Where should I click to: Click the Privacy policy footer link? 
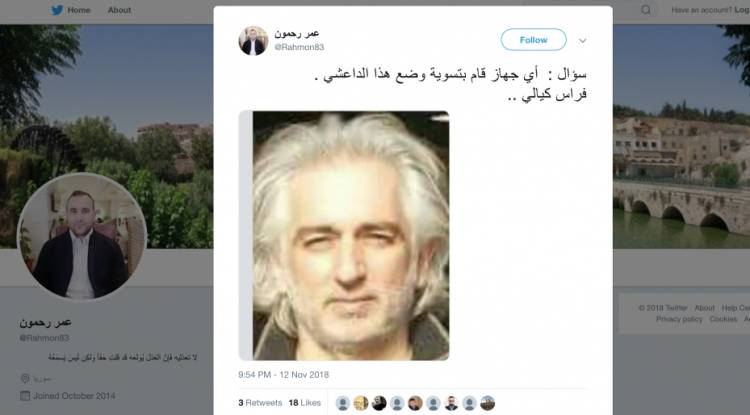(679, 319)
